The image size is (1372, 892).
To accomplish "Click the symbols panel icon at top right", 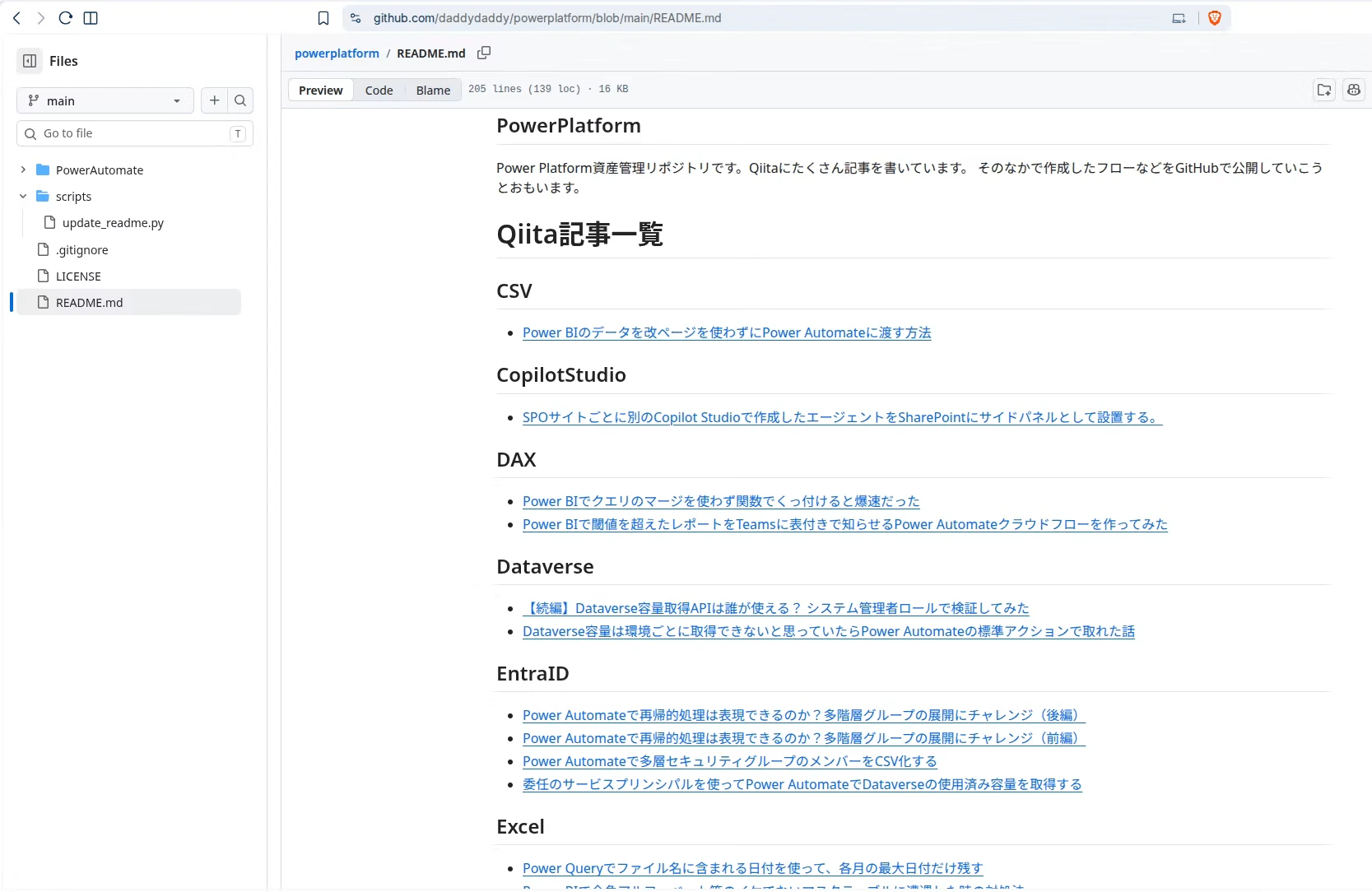I will pos(1324,91).
